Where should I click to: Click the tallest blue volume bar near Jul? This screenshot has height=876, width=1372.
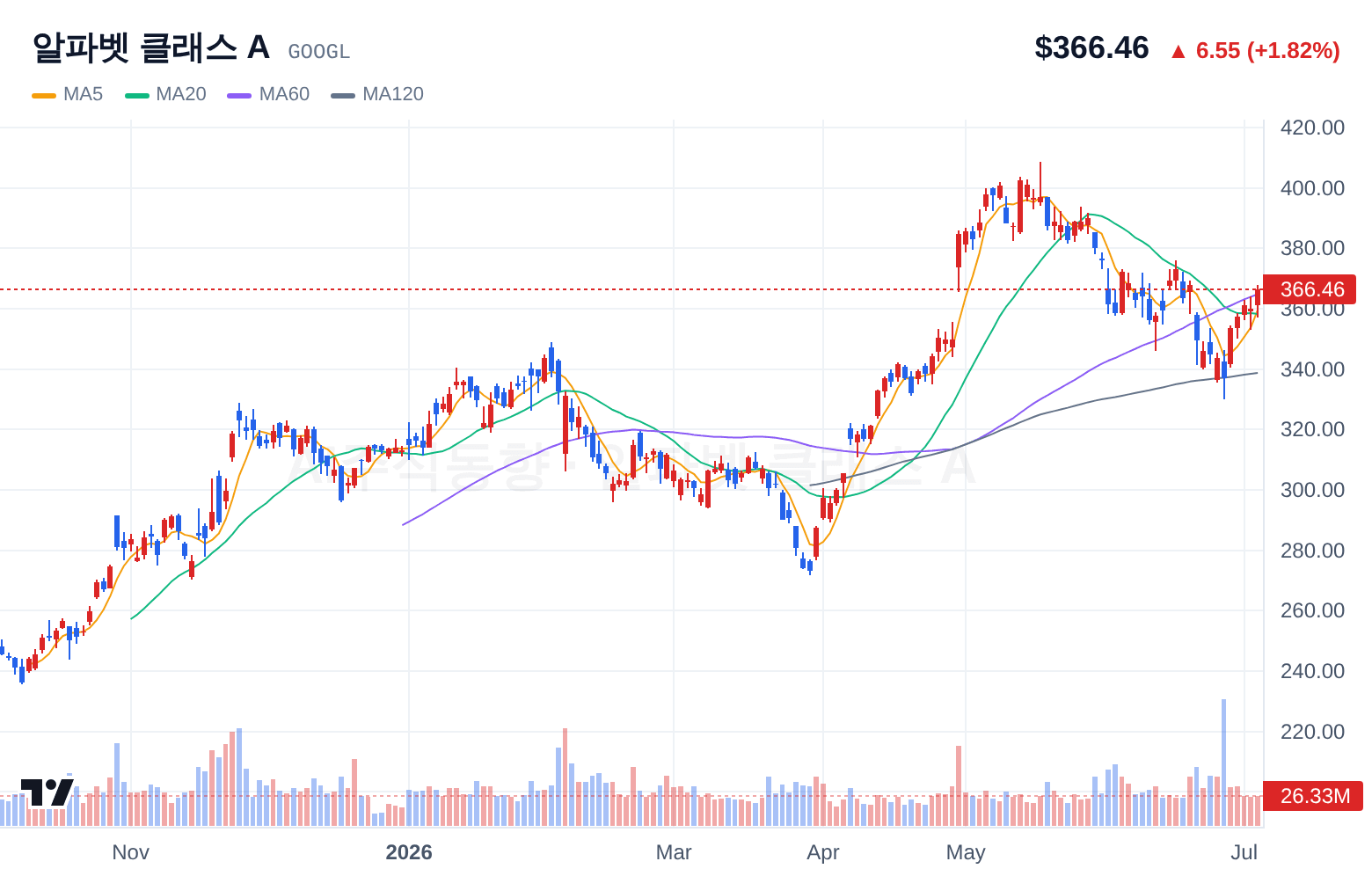click(x=1223, y=763)
